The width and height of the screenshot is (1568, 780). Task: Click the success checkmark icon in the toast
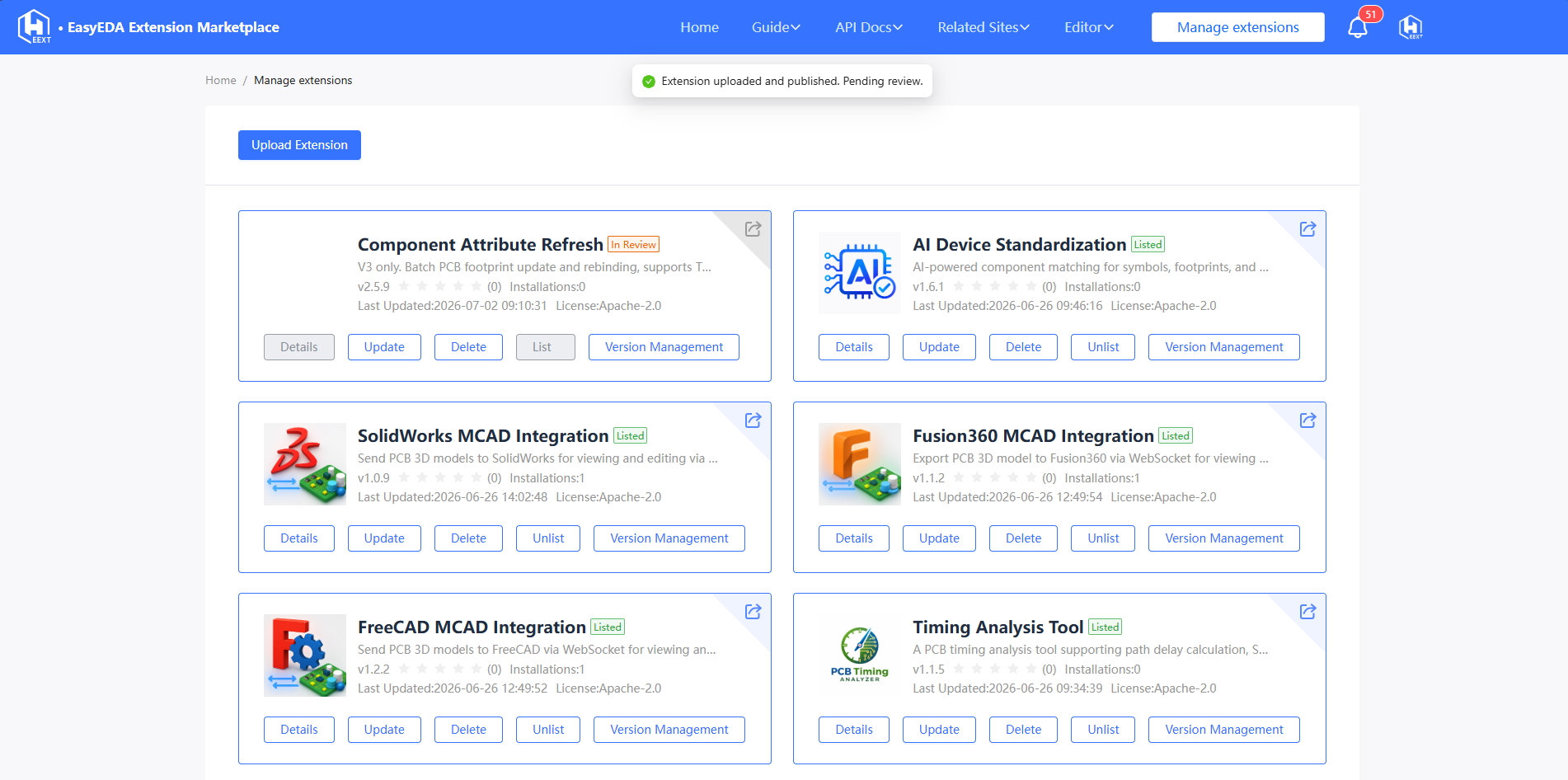pyautogui.click(x=649, y=81)
